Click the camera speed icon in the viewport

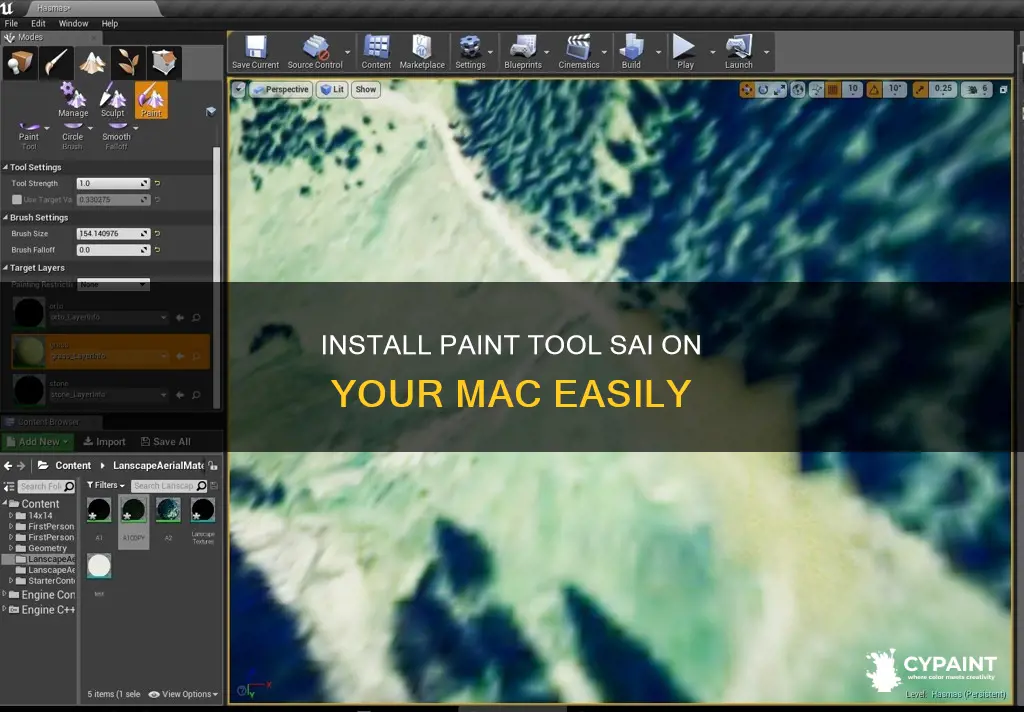973,90
